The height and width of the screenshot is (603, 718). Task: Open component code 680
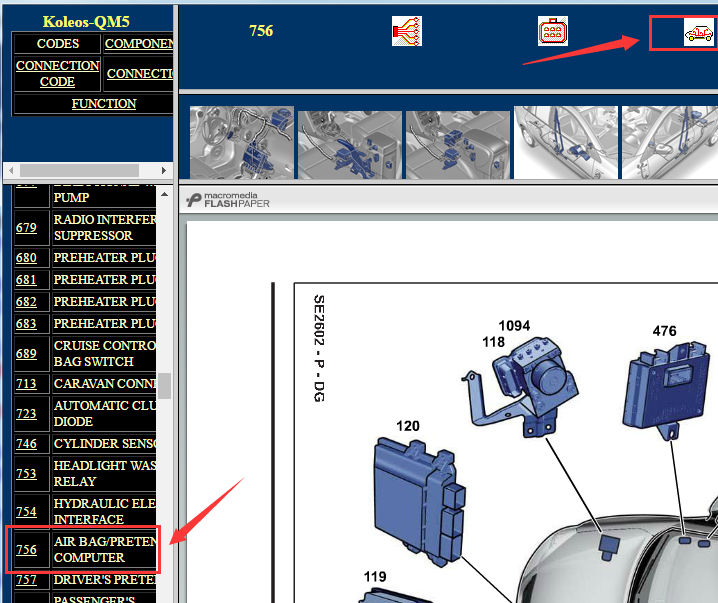click(26, 258)
